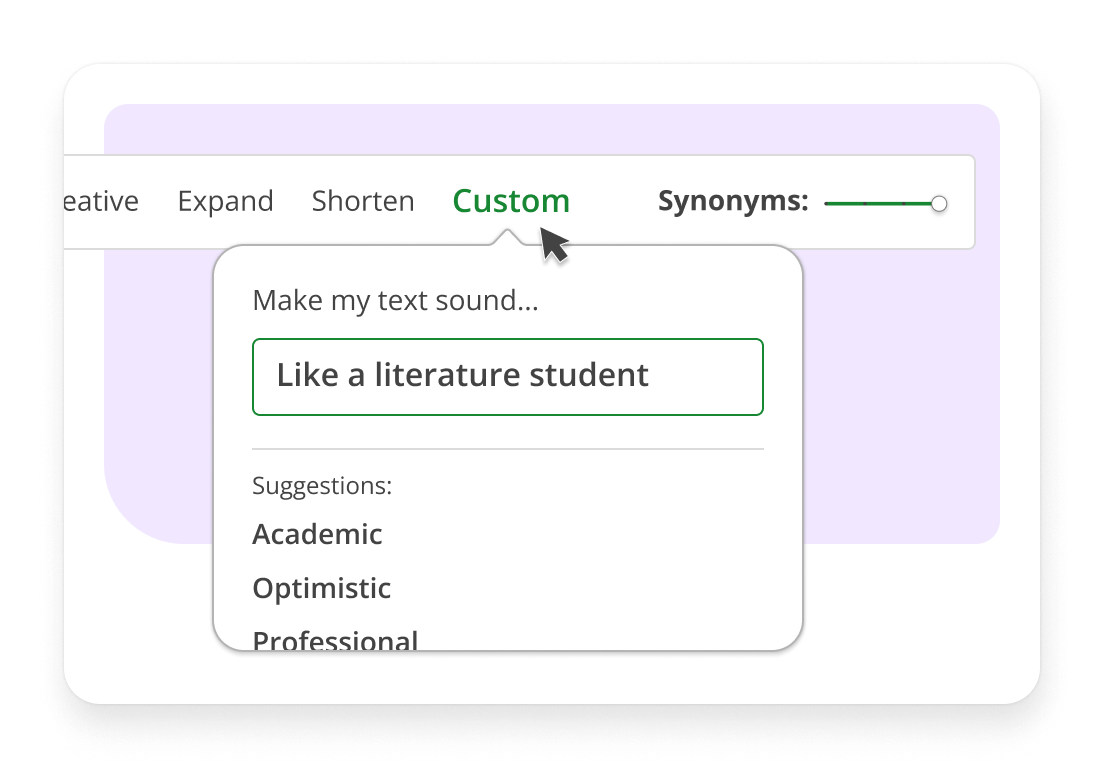Open the partially visible Creative mode tab
This screenshot has height=776, width=1104.
(100, 201)
